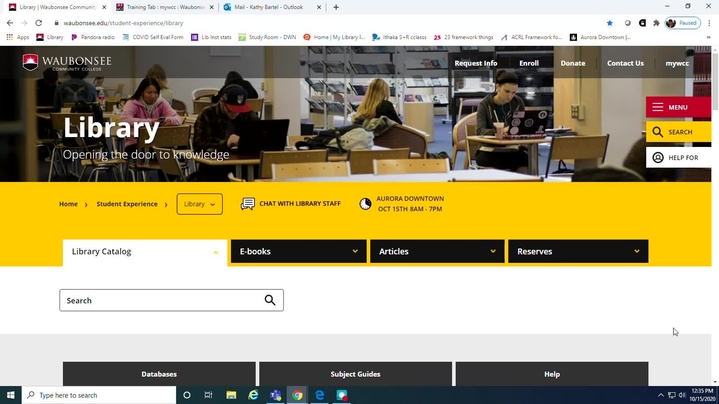Launch Internet Explorer from taskbar
The height and width of the screenshot is (404, 719).
tap(253, 395)
